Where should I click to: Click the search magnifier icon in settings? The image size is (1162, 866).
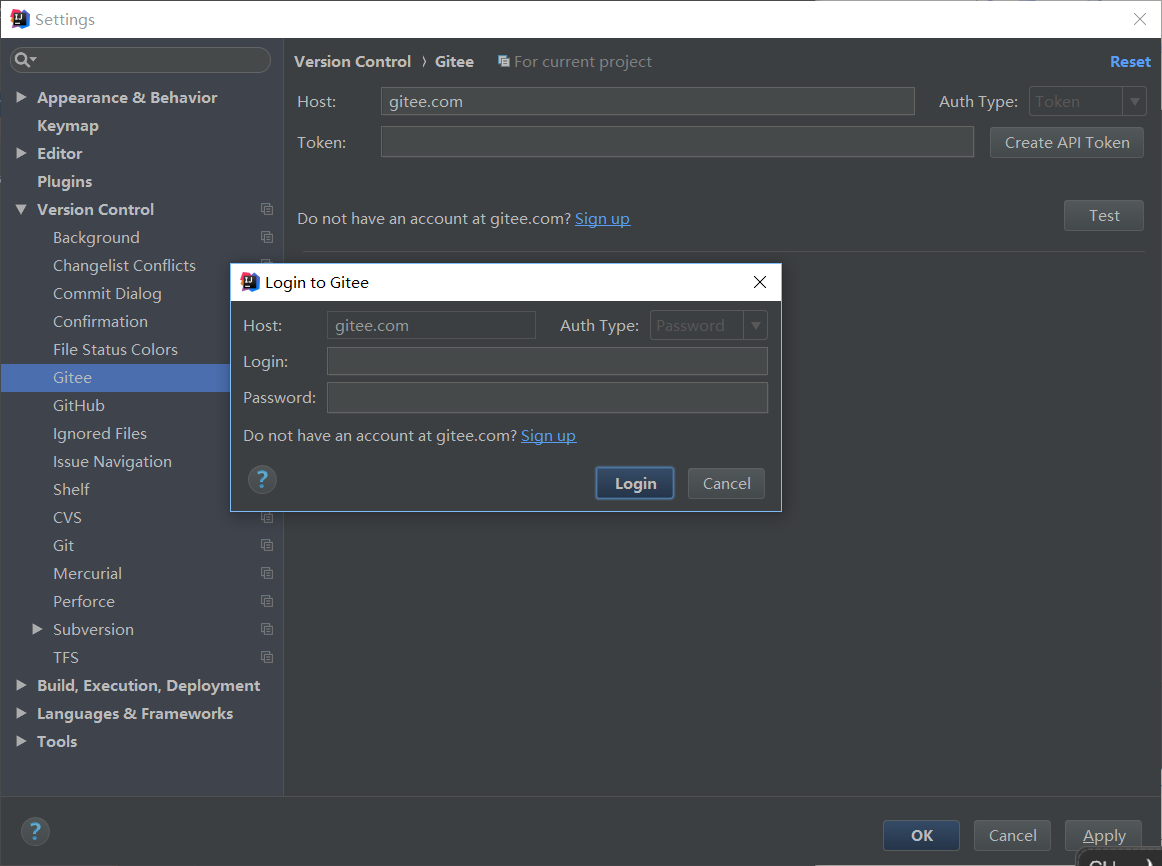(x=24, y=60)
